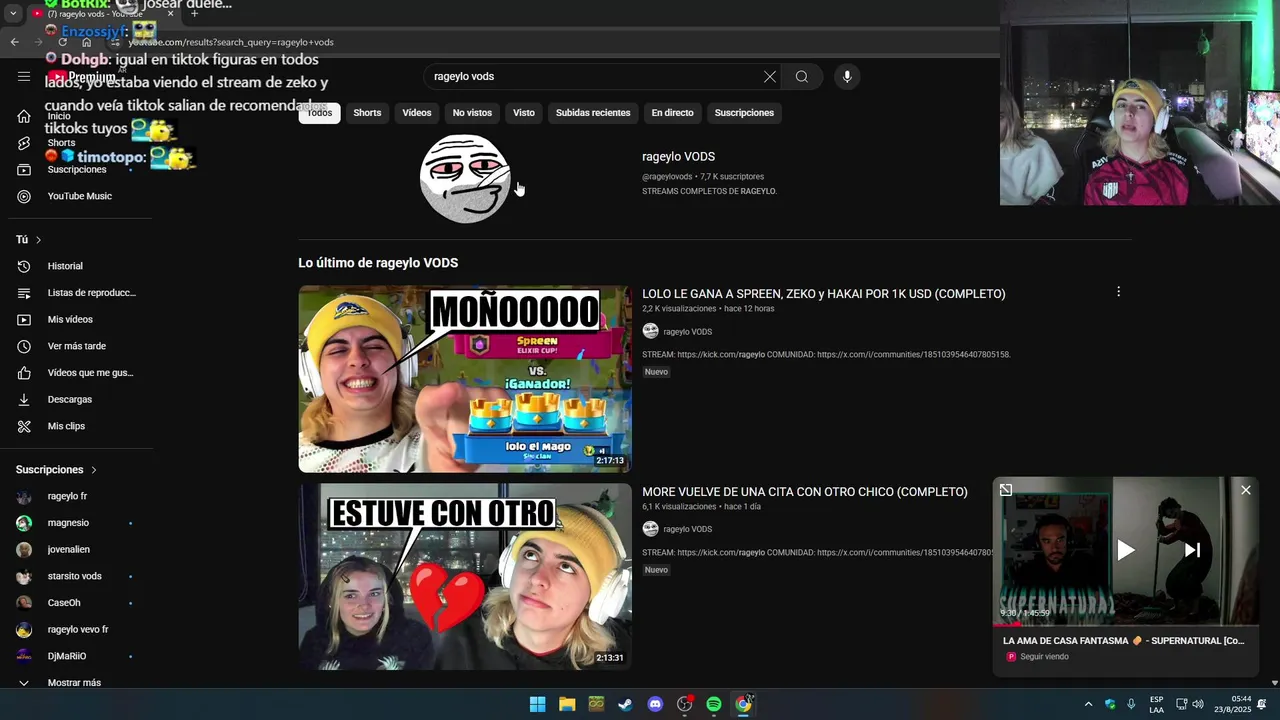Open MORE VUELVE DE UNA CITA video title
Image resolution: width=1280 pixels, height=720 pixels.
click(x=805, y=492)
